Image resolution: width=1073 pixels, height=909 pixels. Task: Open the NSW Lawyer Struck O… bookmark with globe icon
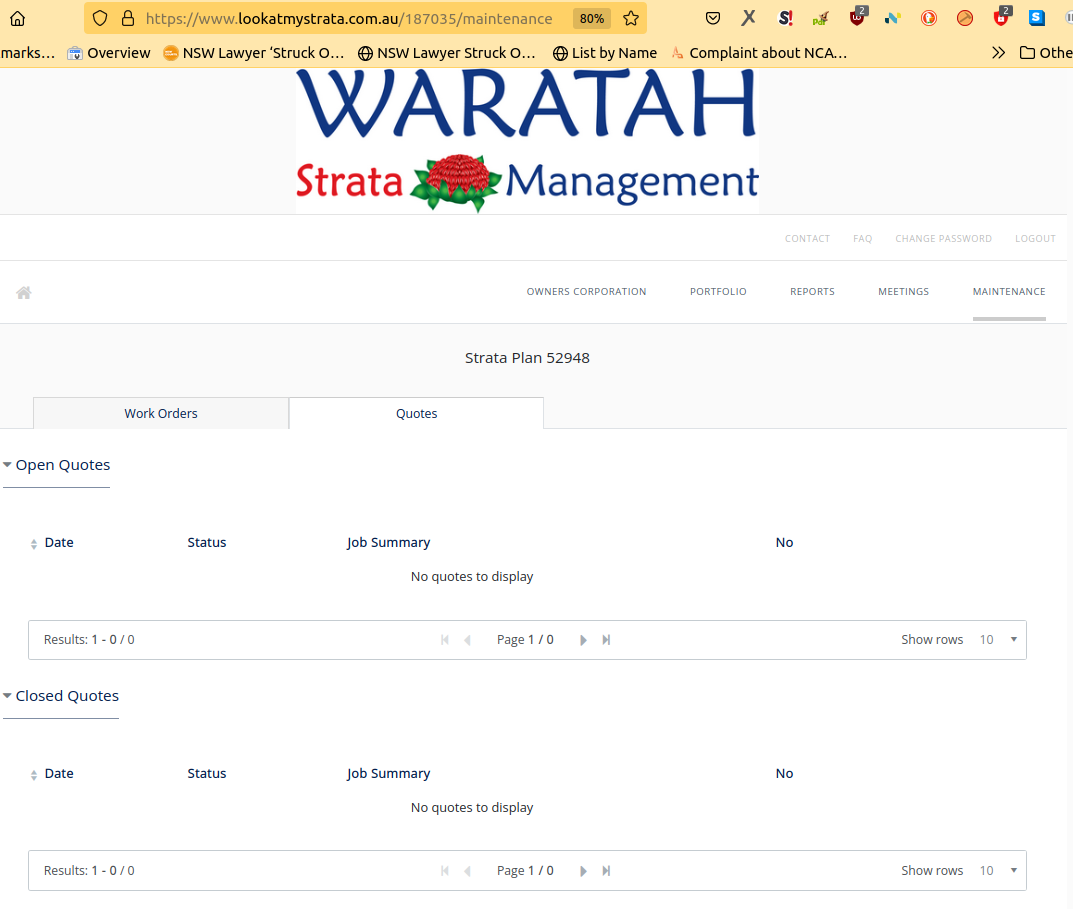coord(447,53)
